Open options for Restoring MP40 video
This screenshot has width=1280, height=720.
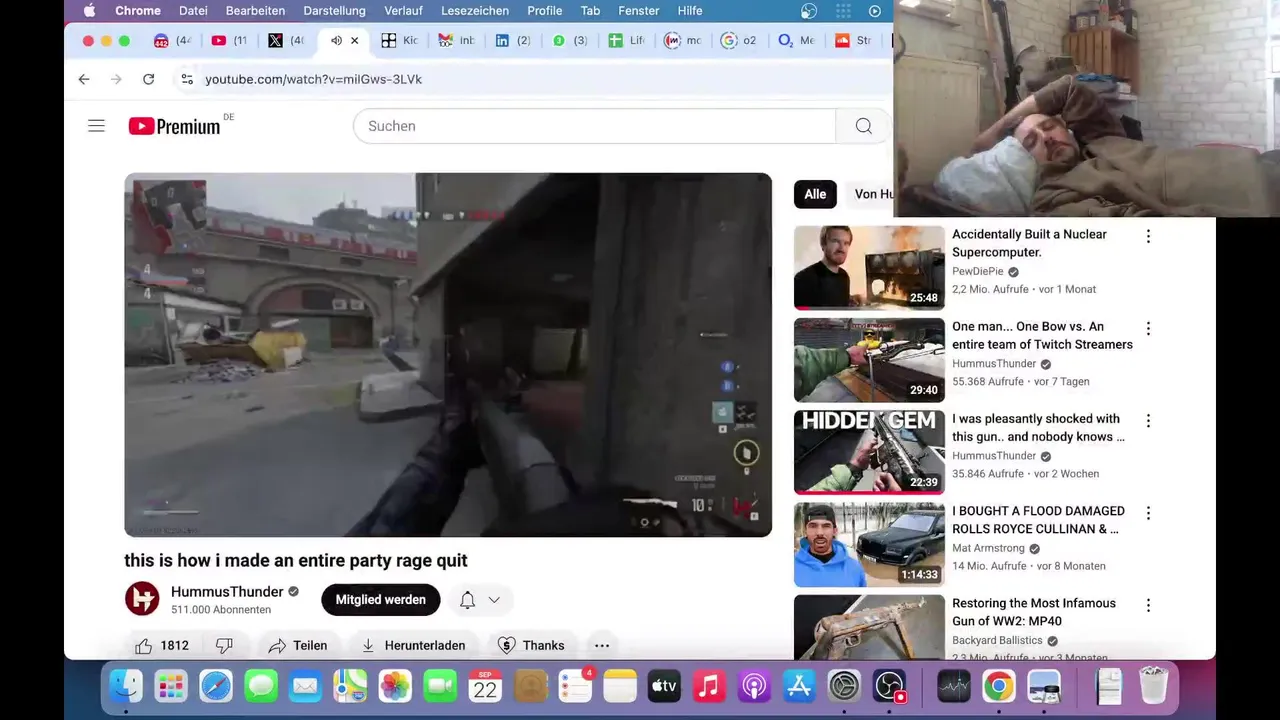(1148, 605)
